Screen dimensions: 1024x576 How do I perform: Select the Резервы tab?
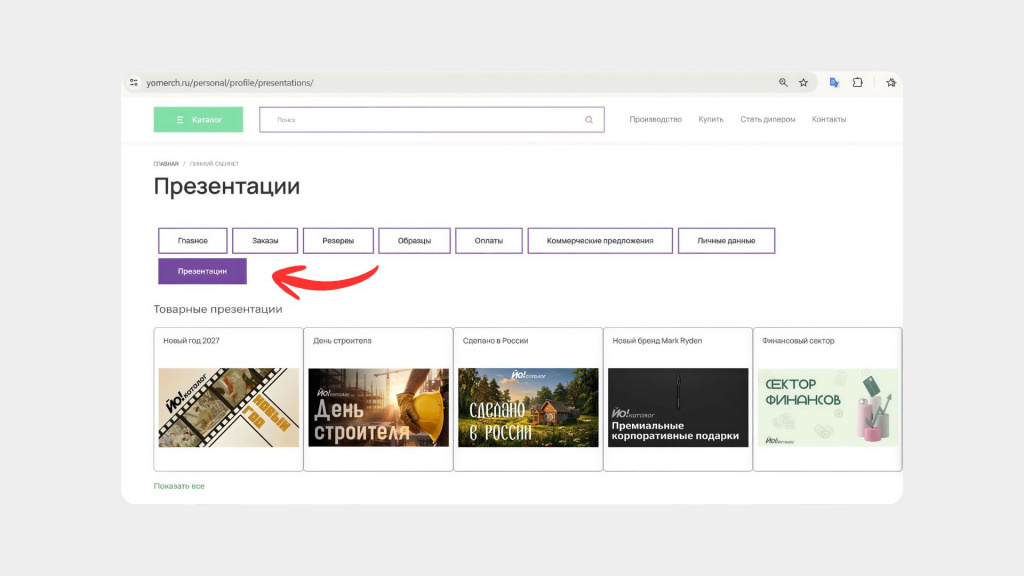pos(338,240)
